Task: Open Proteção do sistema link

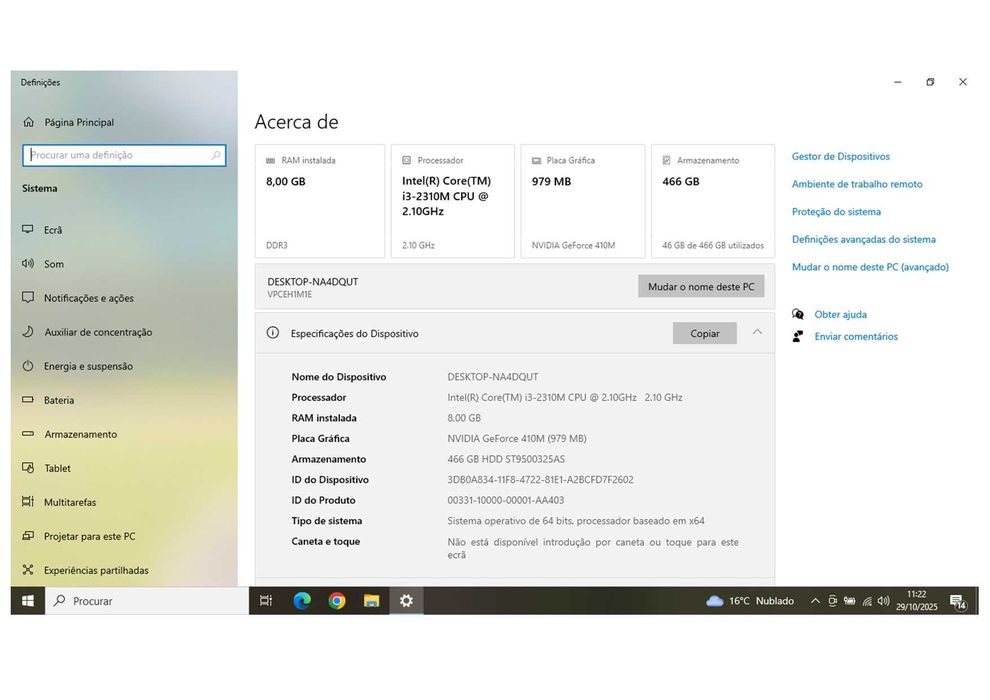Action: click(x=836, y=212)
